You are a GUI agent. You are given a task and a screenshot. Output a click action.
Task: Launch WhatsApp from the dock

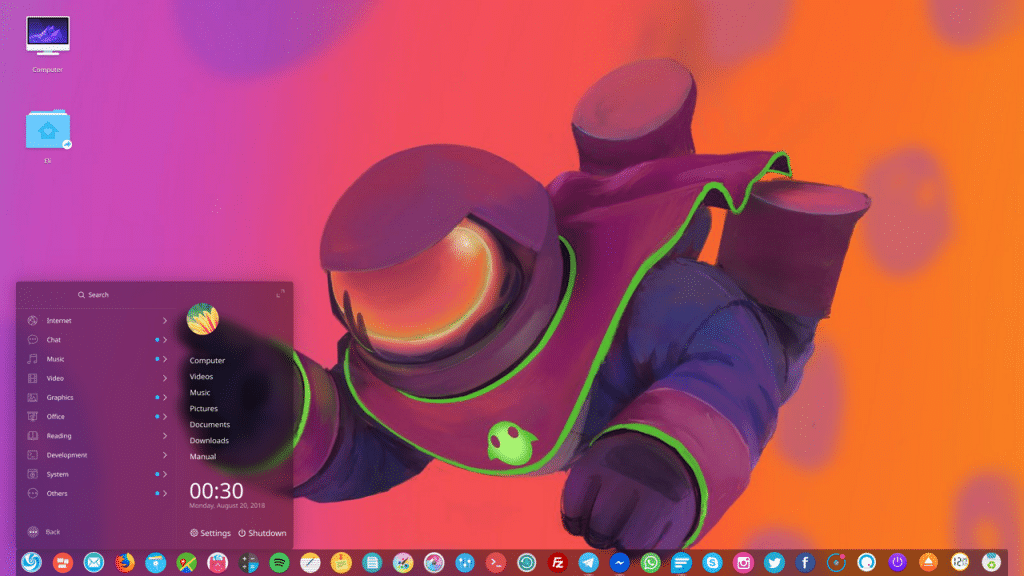pyautogui.click(x=650, y=562)
